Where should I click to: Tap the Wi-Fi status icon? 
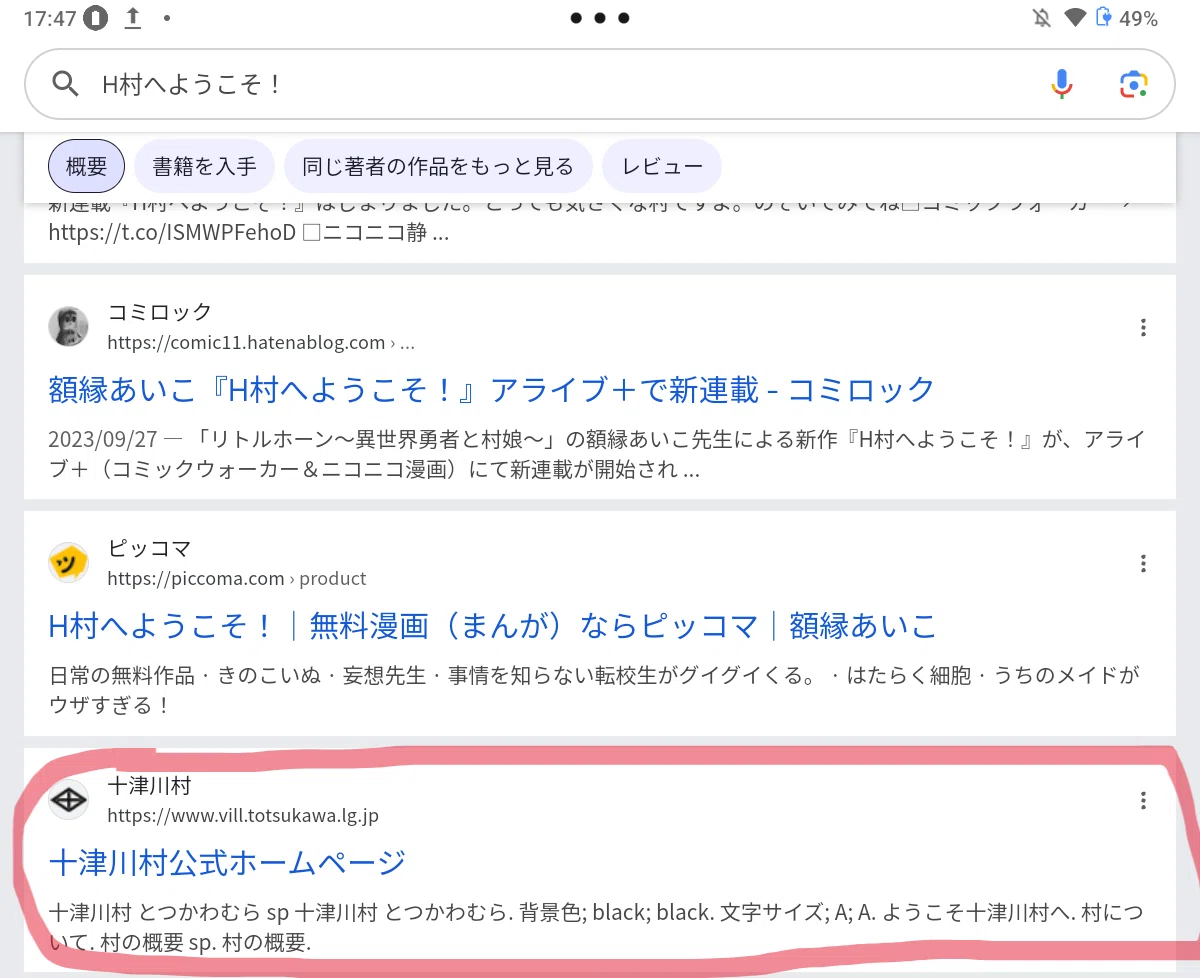pos(1075,18)
